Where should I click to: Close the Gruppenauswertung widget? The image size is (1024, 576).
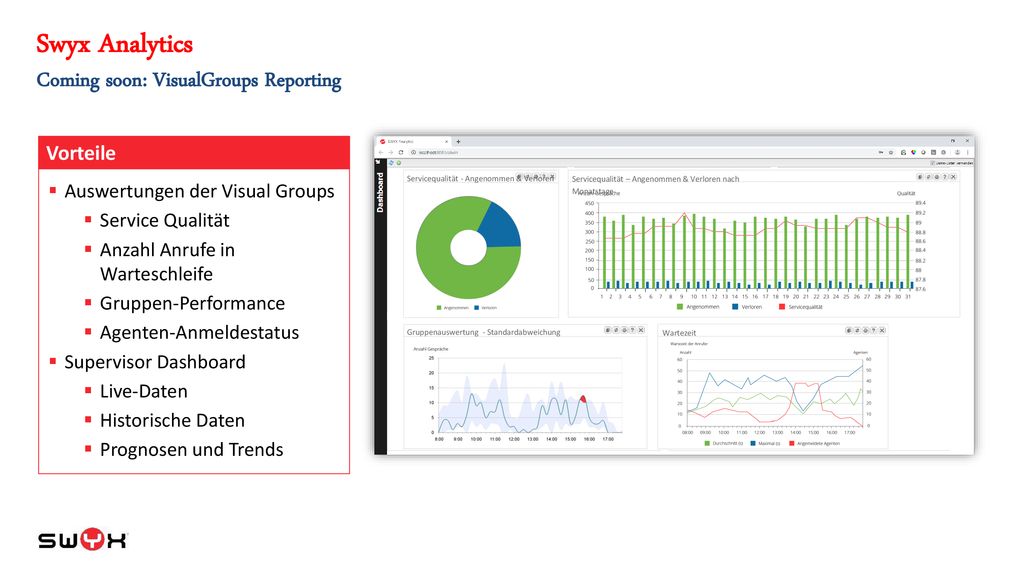click(641, 330)
